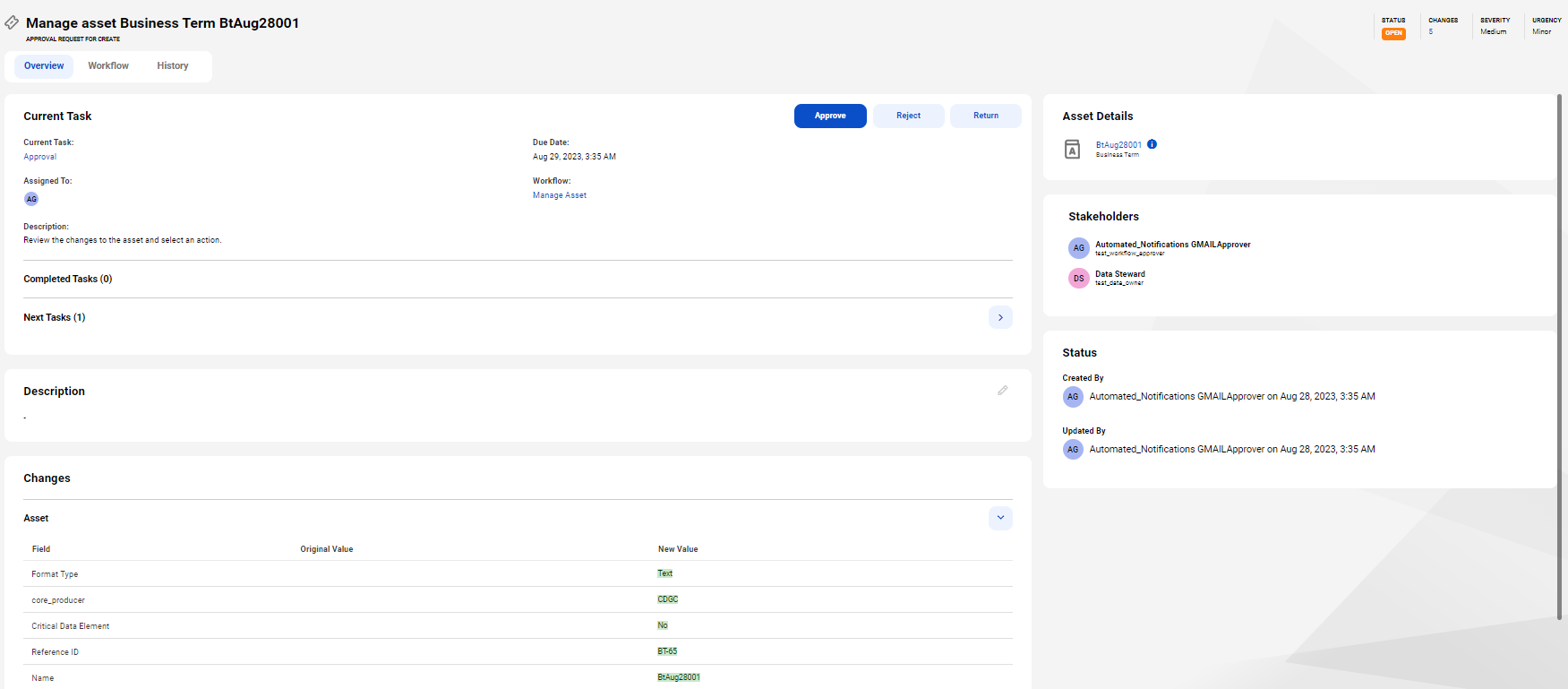Click the core_producer field row
This screenshot has height=689, width=1568.
pos(518,600)
